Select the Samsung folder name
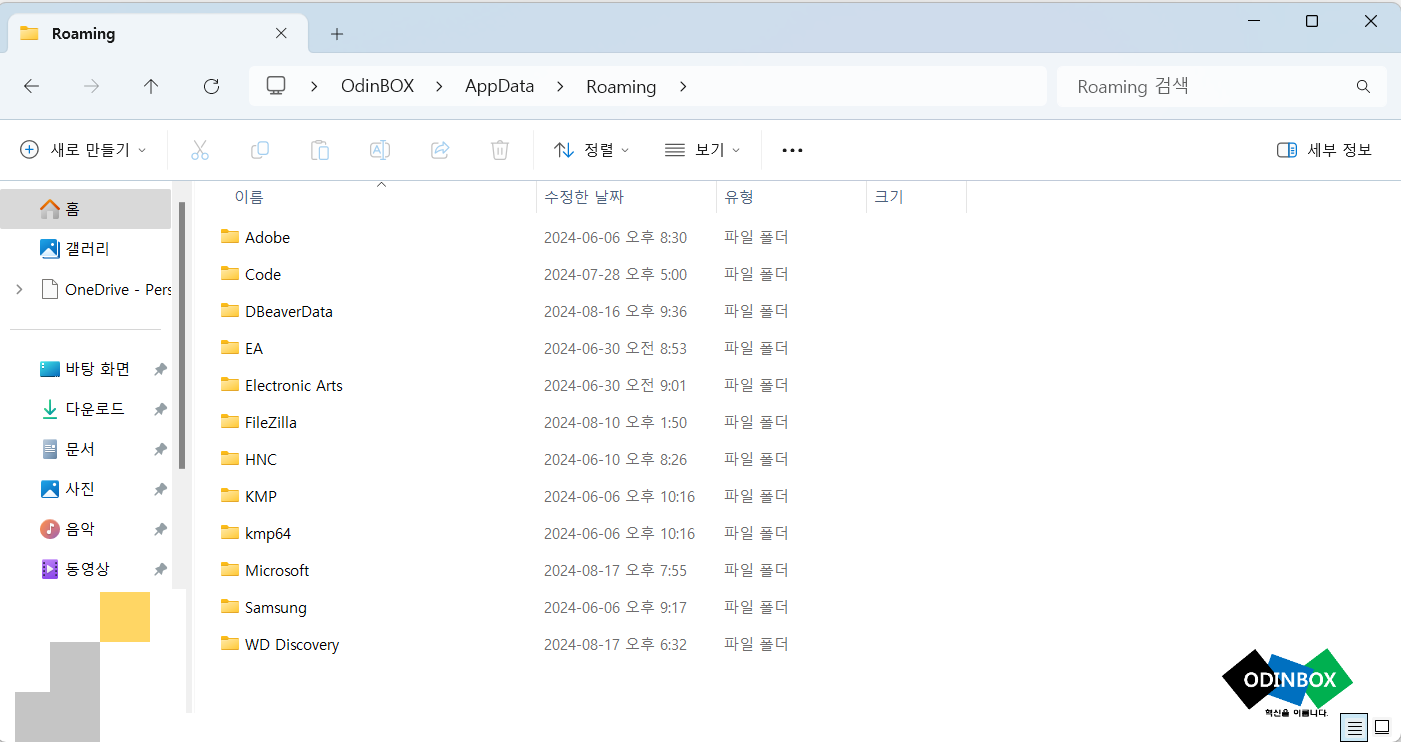The width and height of the screenshot is (1401, 742). (276, 607)
